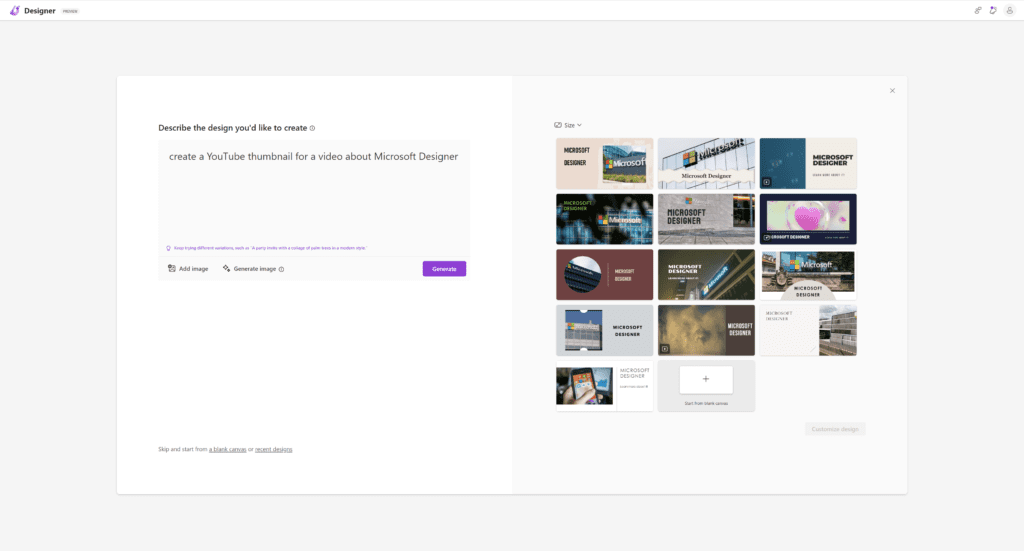Screen dimensions: 1024x551
Task: Click the Add image icon
Action: (172, 268)
